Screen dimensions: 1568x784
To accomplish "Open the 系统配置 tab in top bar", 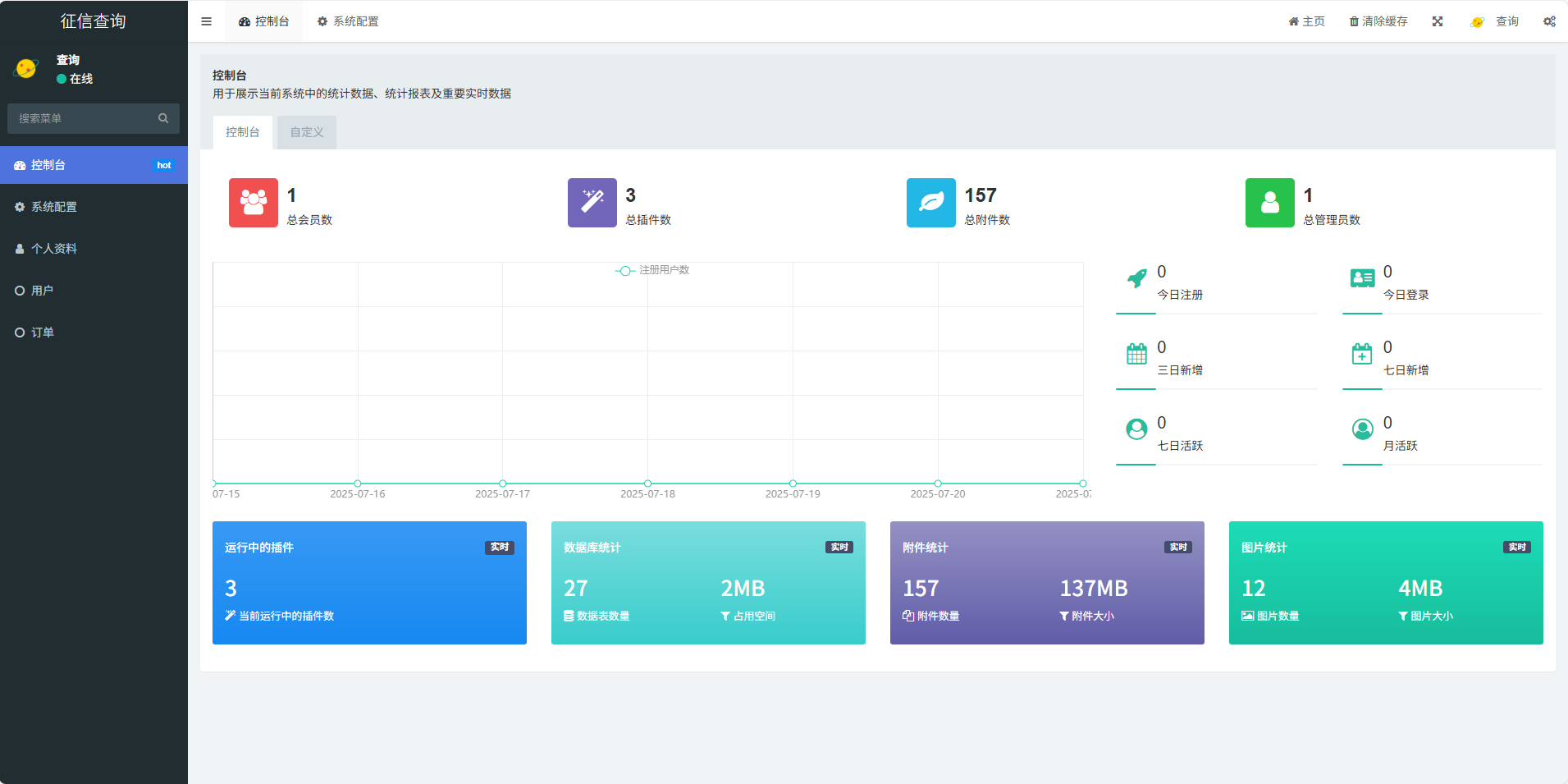I will coord(348,21).
